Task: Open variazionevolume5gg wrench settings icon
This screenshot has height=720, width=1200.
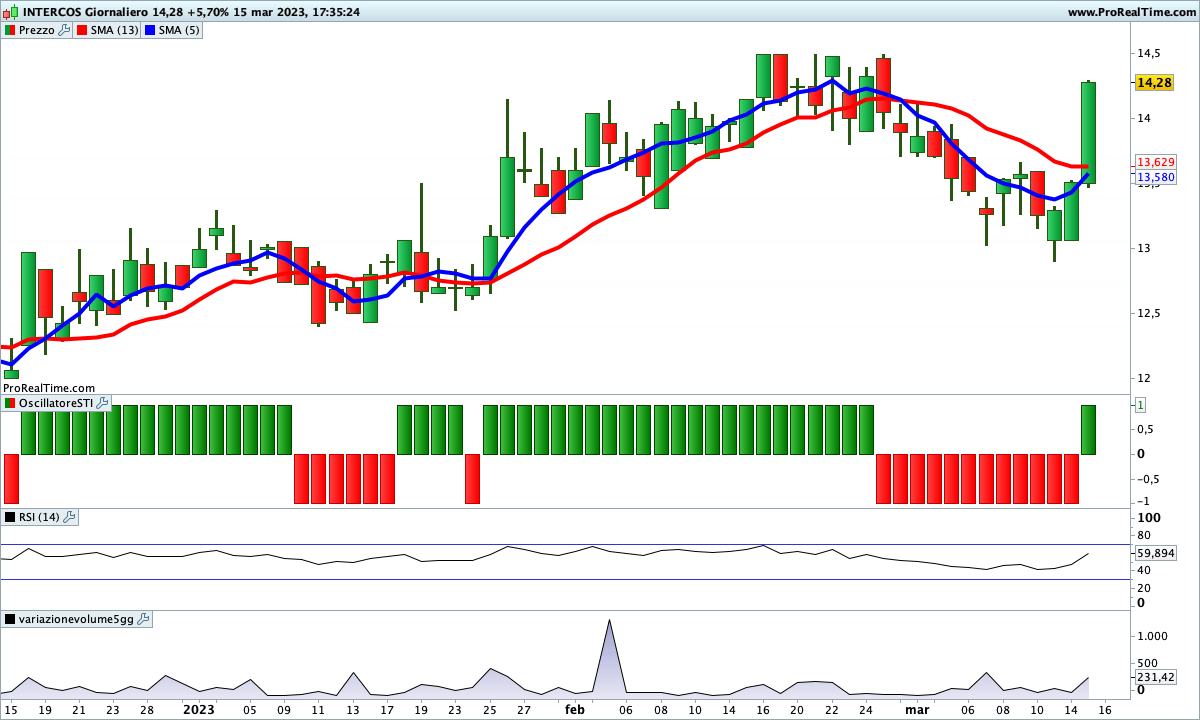Action: click(x=143, y=619)
